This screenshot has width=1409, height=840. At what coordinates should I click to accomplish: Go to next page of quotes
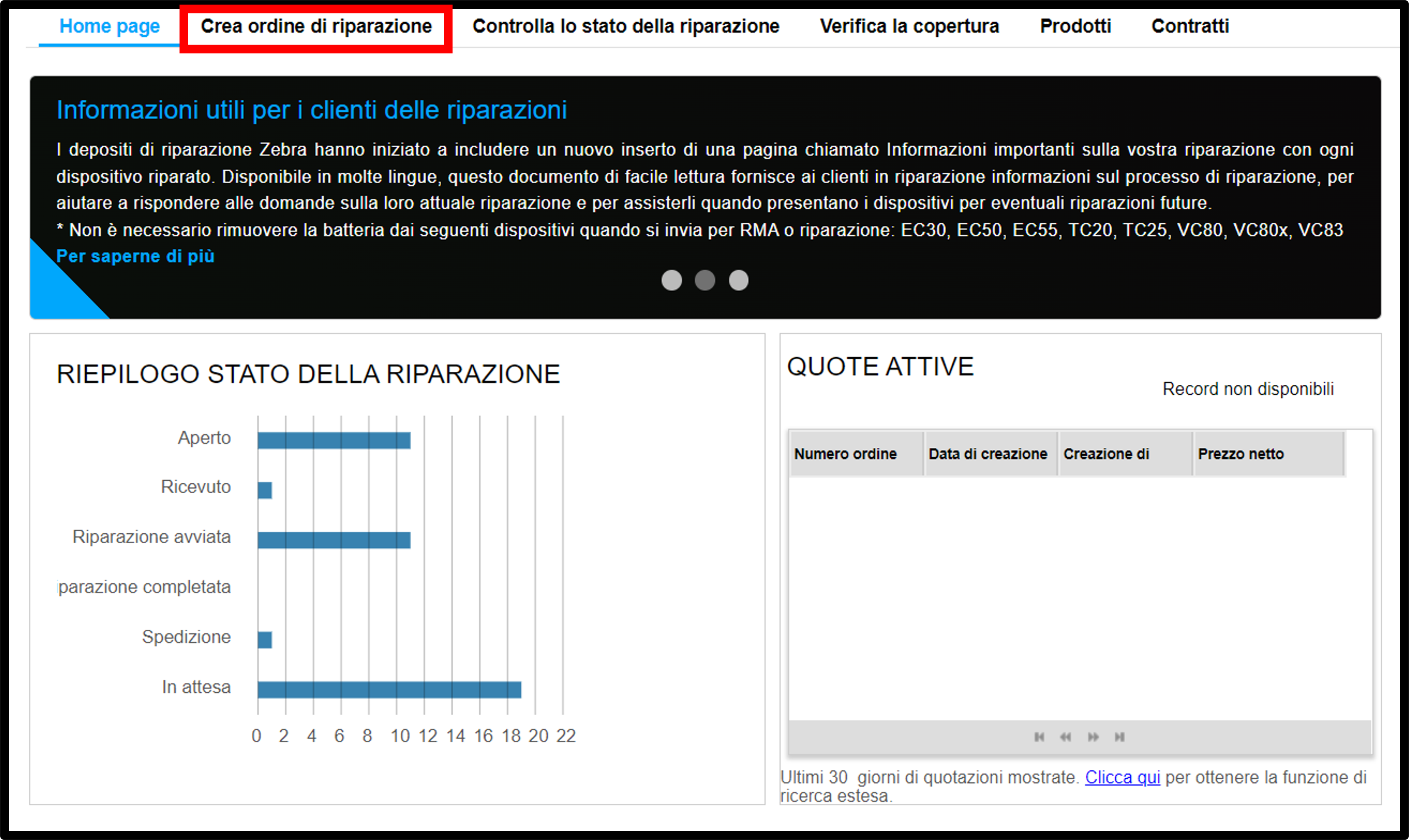pos(1093,737)
